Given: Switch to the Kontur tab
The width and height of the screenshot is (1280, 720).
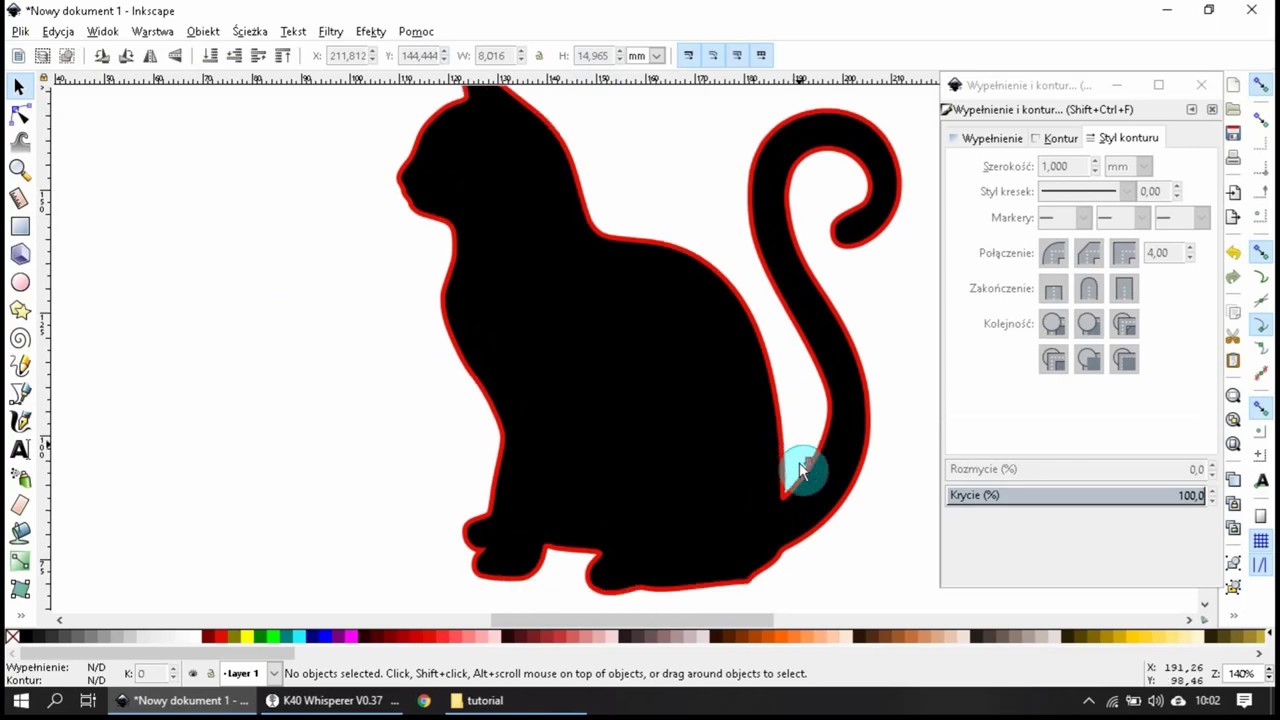Looking at the screenshot, I should (x=1055, y=138).
